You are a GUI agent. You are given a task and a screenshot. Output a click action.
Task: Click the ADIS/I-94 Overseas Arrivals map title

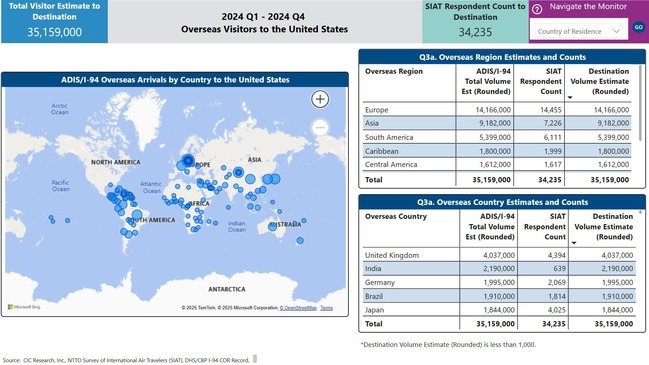coord(175,80)
